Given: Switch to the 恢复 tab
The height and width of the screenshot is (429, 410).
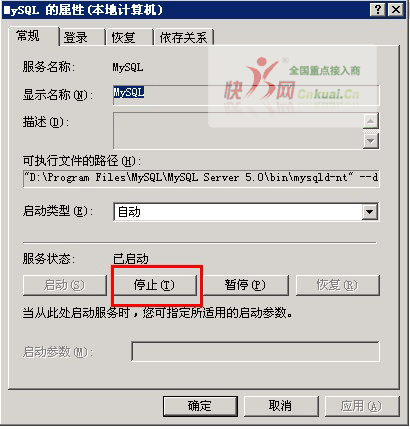Looking at the screenshot, I should (129, 37).
